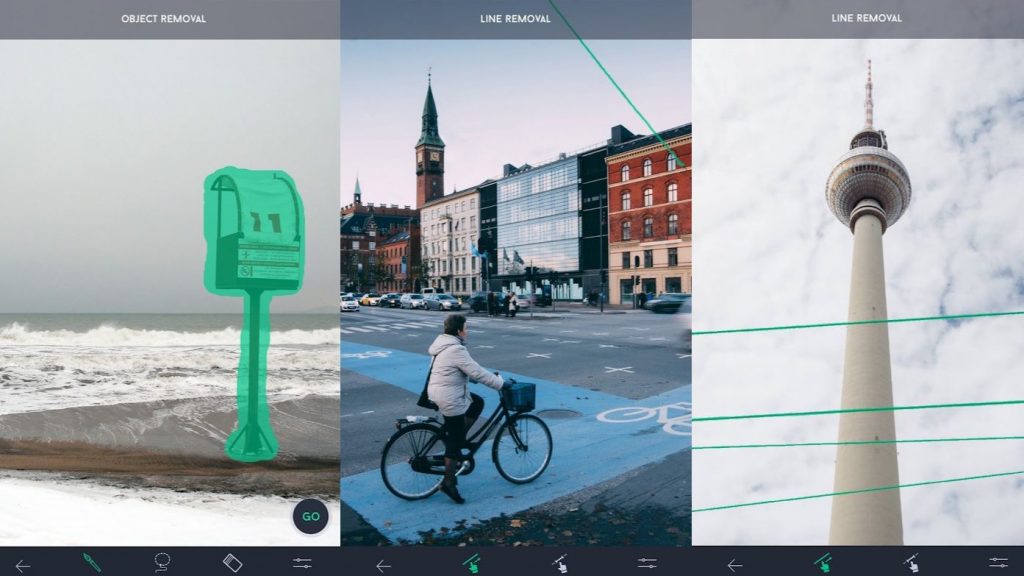
Task: Select the green line remover tool in the TV tower panel
Action: coord(823,563)
